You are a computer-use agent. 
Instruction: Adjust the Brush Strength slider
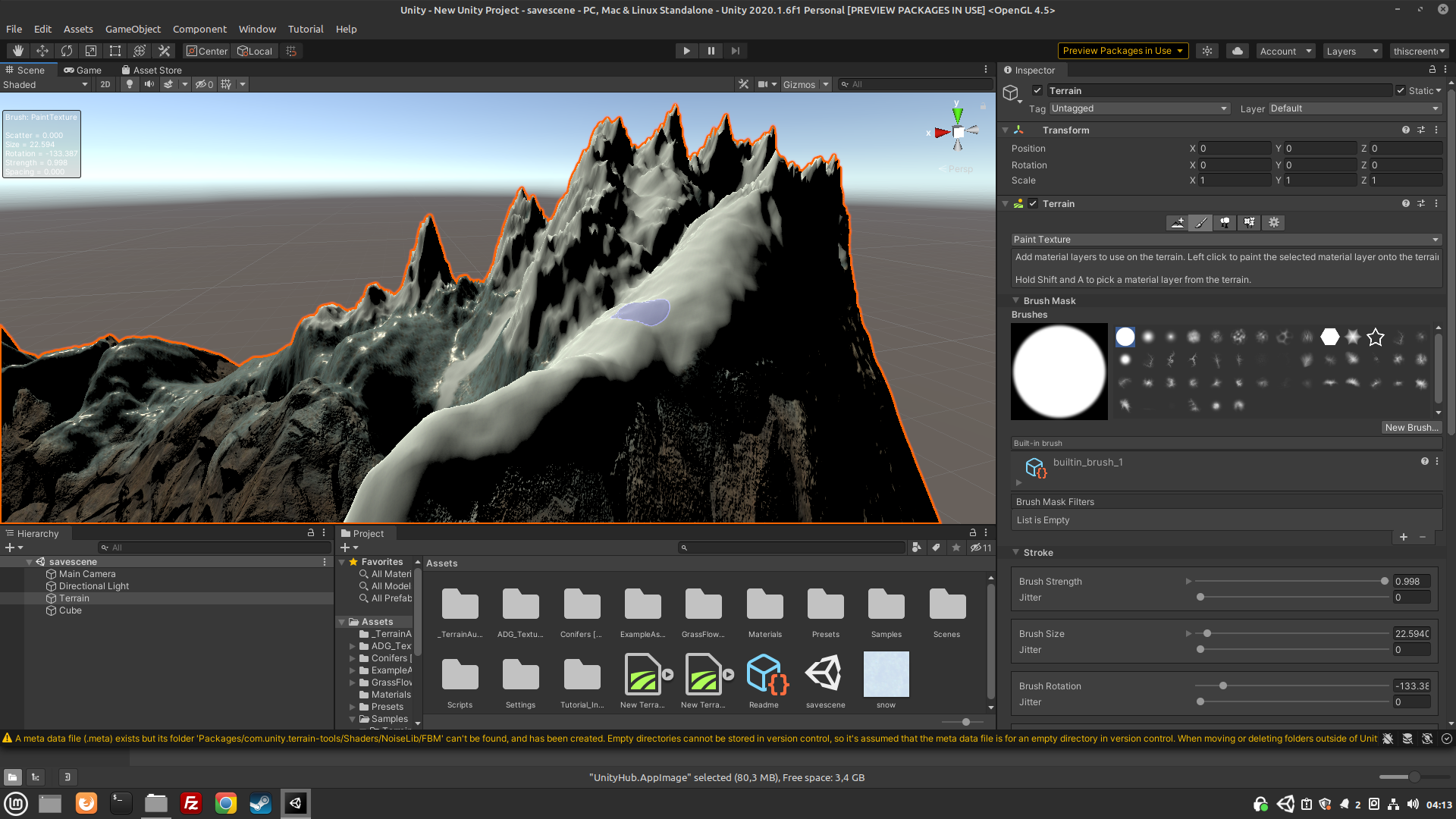coord(1291,581)
